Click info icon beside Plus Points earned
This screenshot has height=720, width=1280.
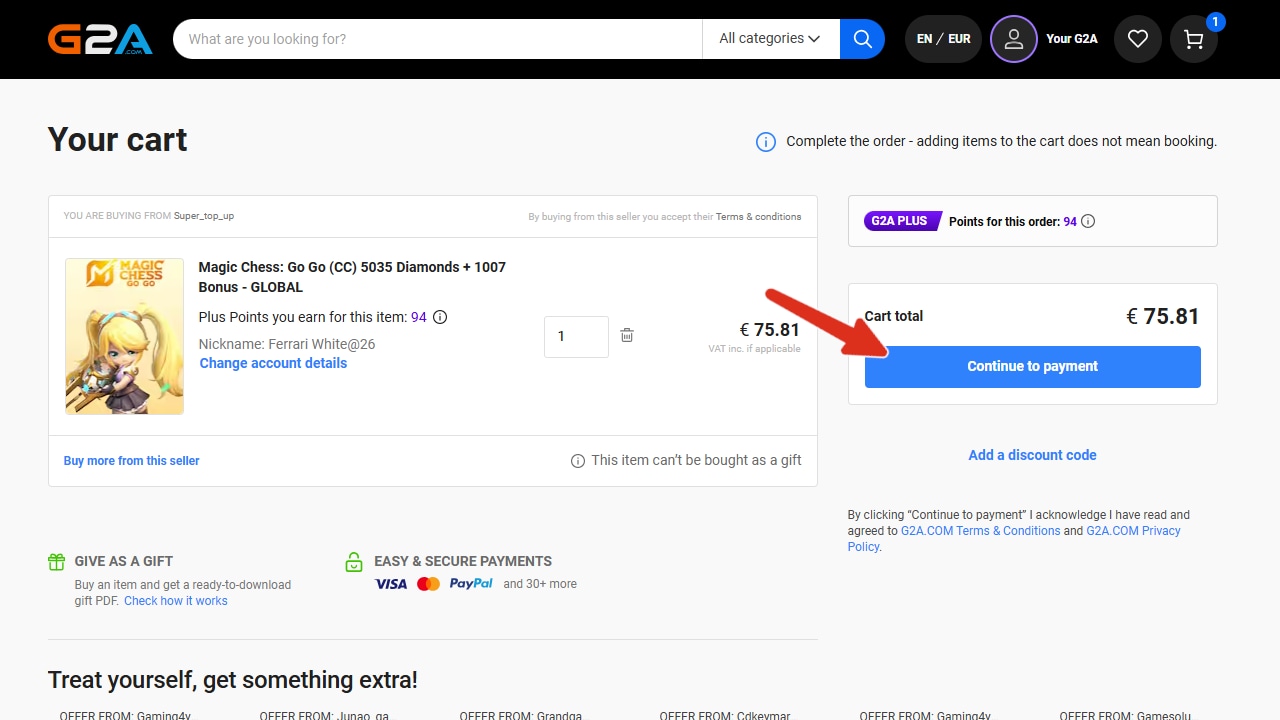point(440,317)
